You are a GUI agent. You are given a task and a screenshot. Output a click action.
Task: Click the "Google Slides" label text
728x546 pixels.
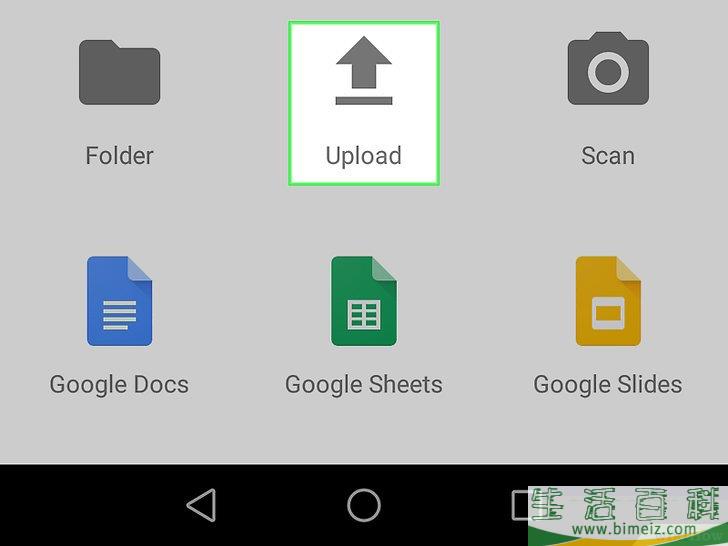pos(608,385)
